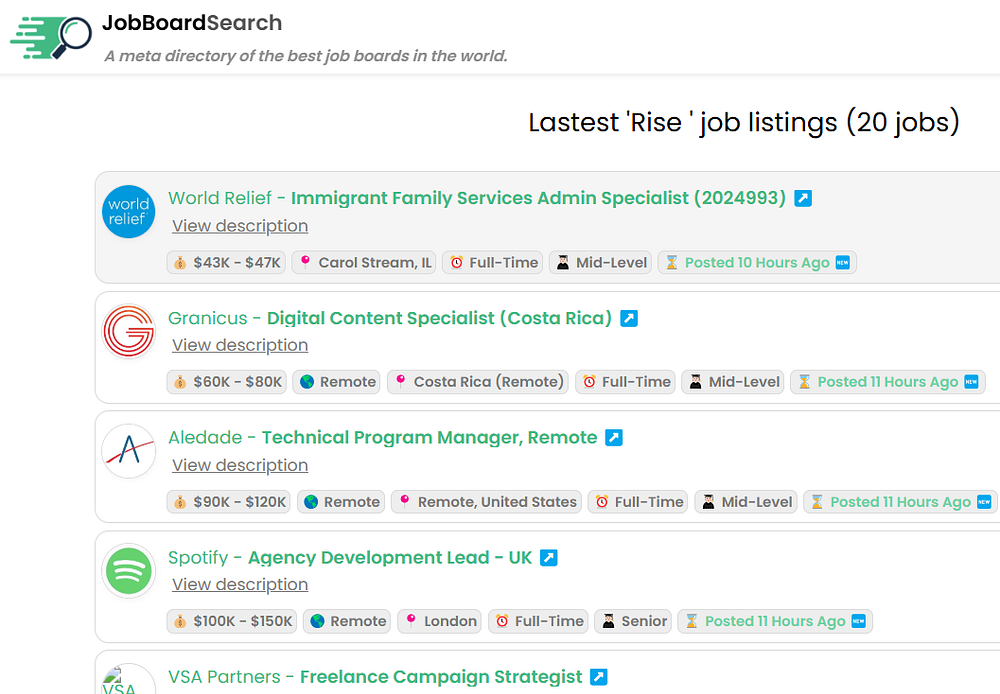Open external link icon for VSA Partners job
The height and width of the screenshot is (694, 1000).
599,677
